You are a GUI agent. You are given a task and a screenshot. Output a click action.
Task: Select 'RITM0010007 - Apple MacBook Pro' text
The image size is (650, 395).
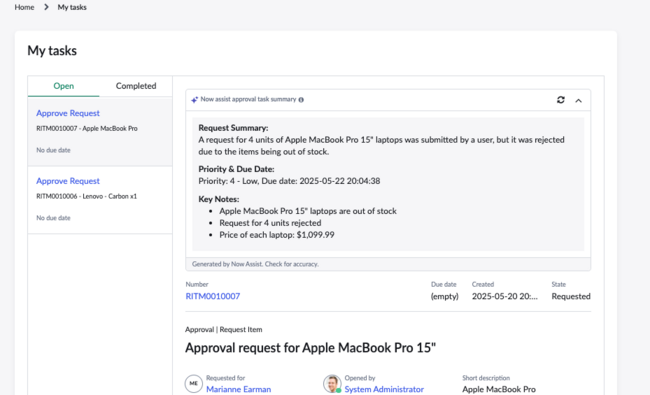pyautogui.click(x=87, y=128)
